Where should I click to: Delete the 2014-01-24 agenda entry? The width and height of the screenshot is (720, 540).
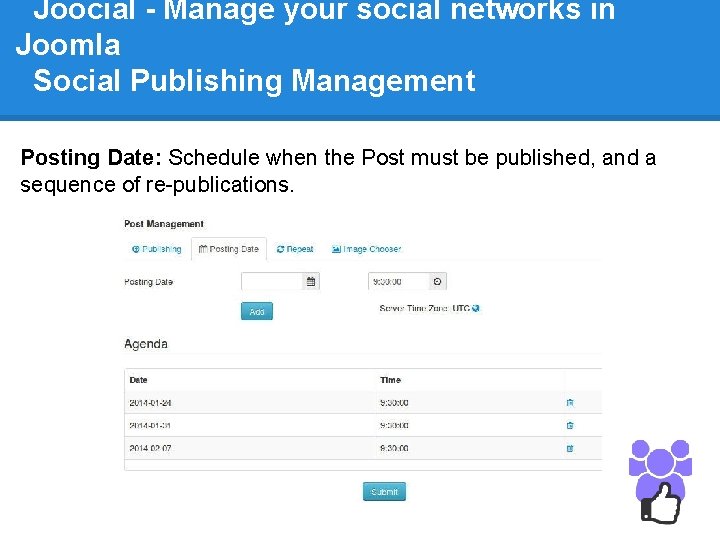click(x=570, y=403)
